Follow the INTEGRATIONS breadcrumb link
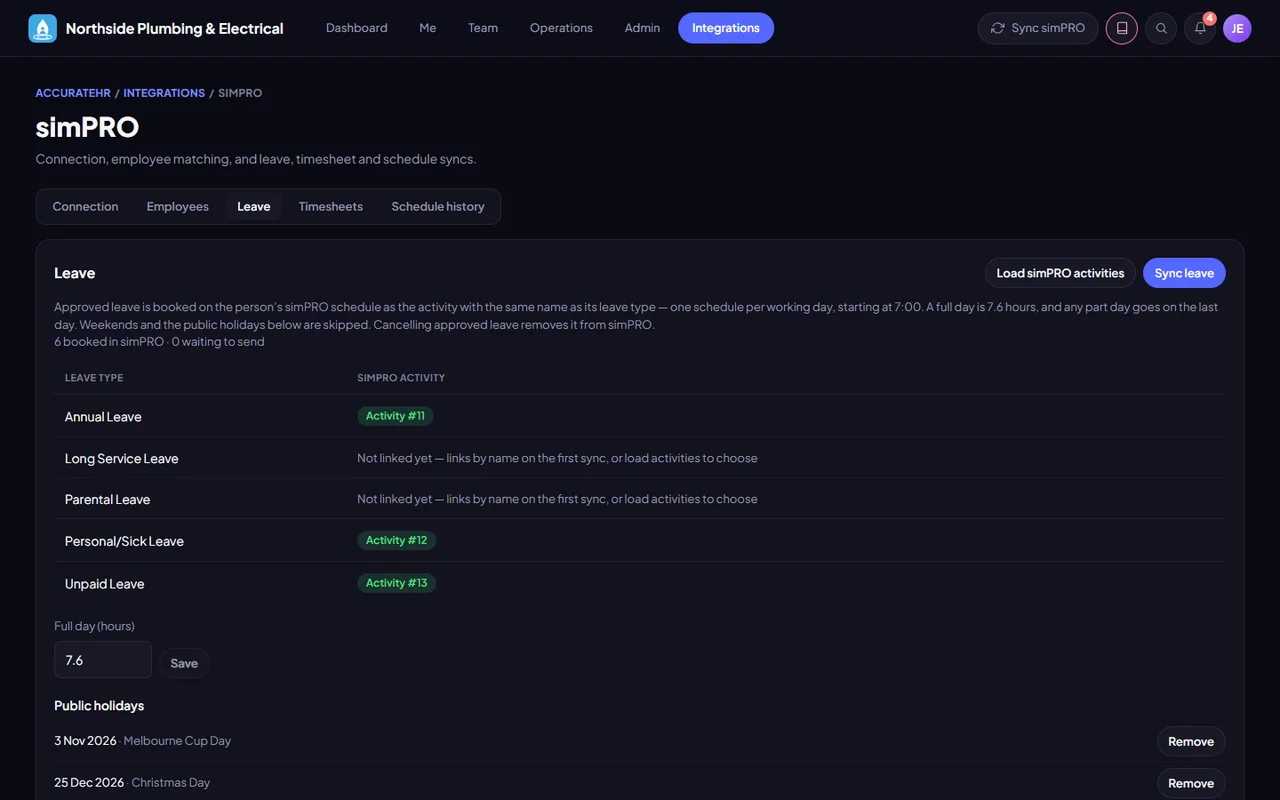Screen dimensions: 1280x800 point(164,93)
